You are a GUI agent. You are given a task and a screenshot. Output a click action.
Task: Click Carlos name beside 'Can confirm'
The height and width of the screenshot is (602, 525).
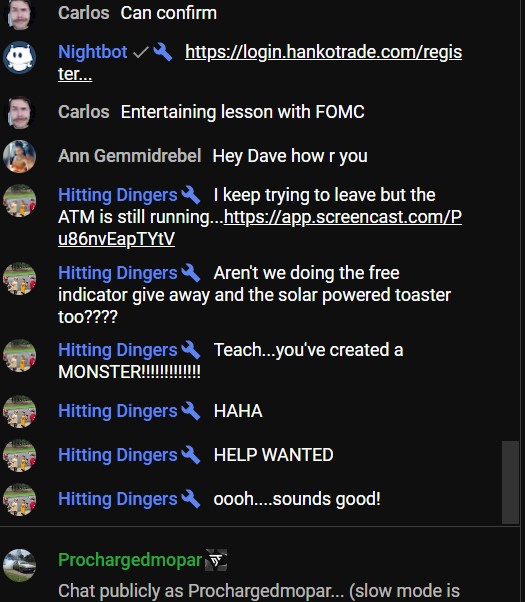point(84,13)
